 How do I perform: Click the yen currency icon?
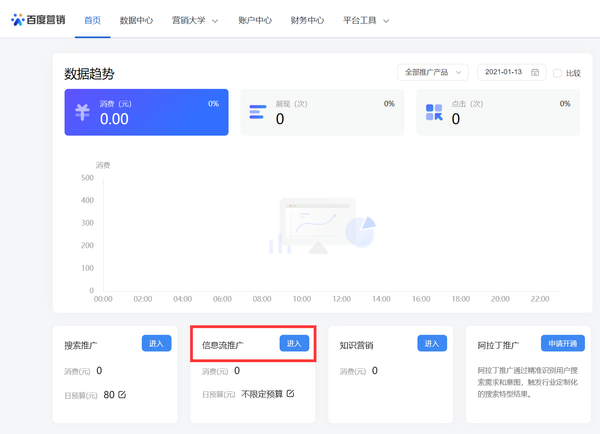[82, 112]
